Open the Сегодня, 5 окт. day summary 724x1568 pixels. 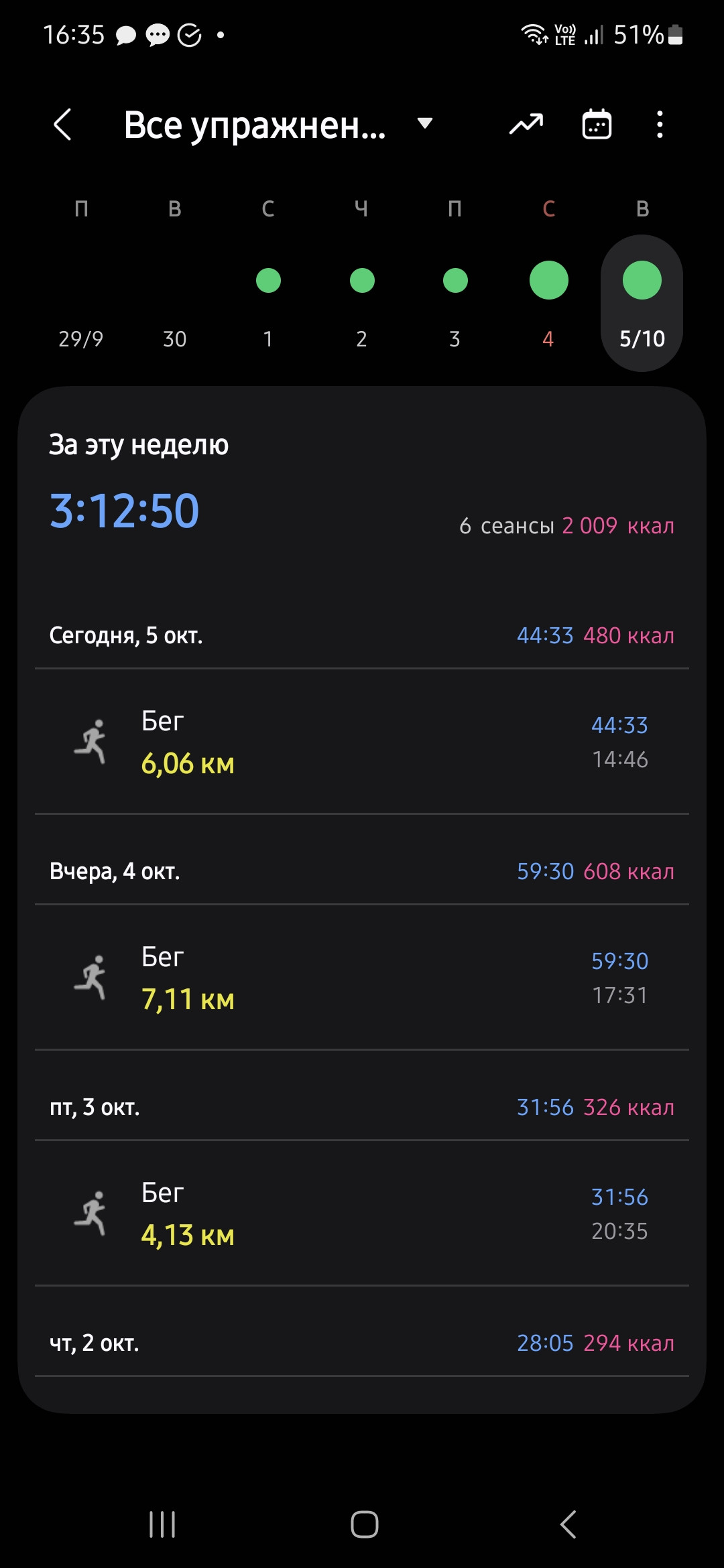point(362,635)
